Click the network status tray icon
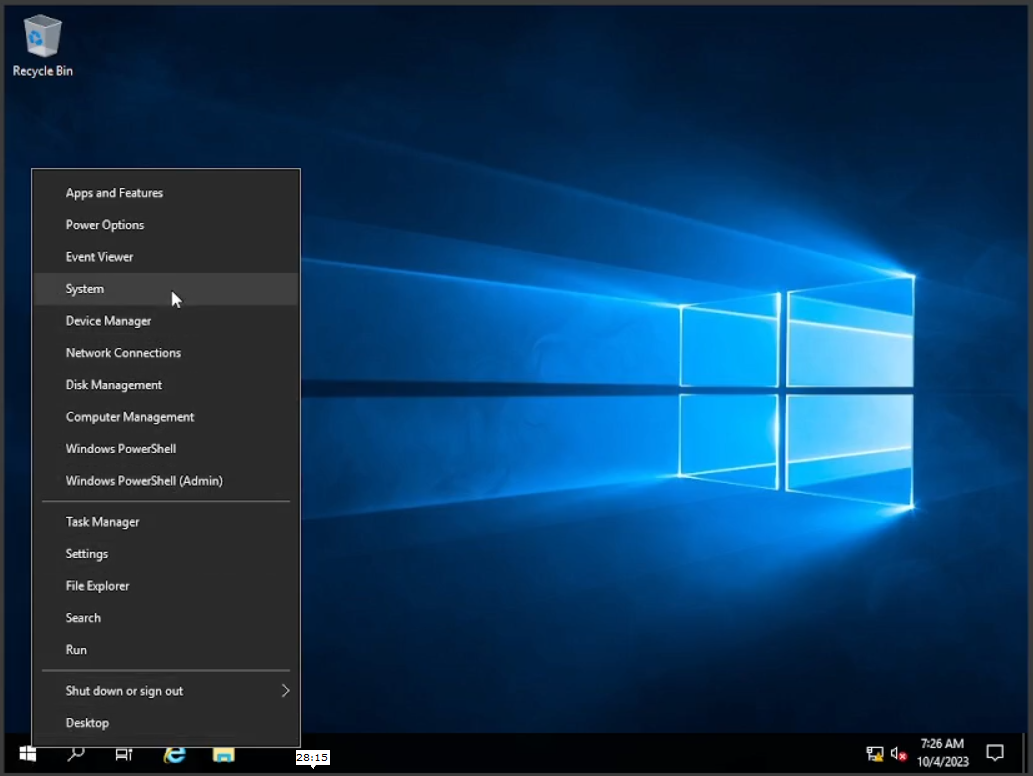 (875, 754)
